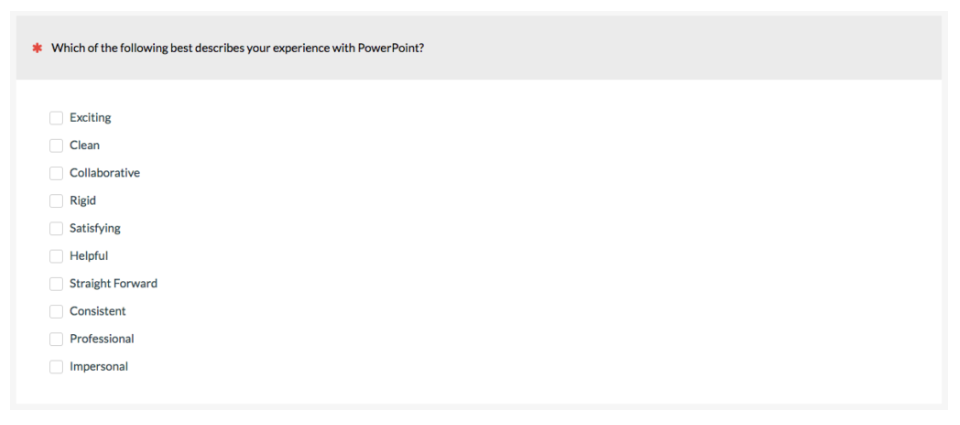Tick the Consistent checkbox
960x425 pixels.
[x=56, y=312]
